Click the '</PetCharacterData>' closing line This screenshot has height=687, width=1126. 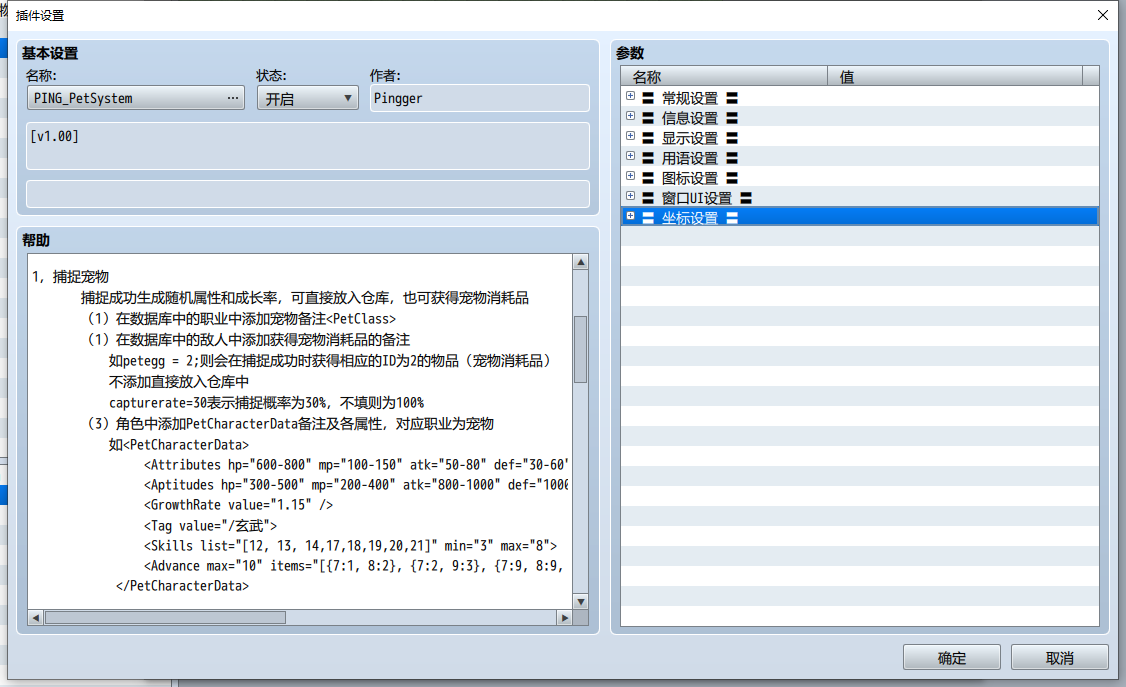pyautogui.click(x=182, y=586)
